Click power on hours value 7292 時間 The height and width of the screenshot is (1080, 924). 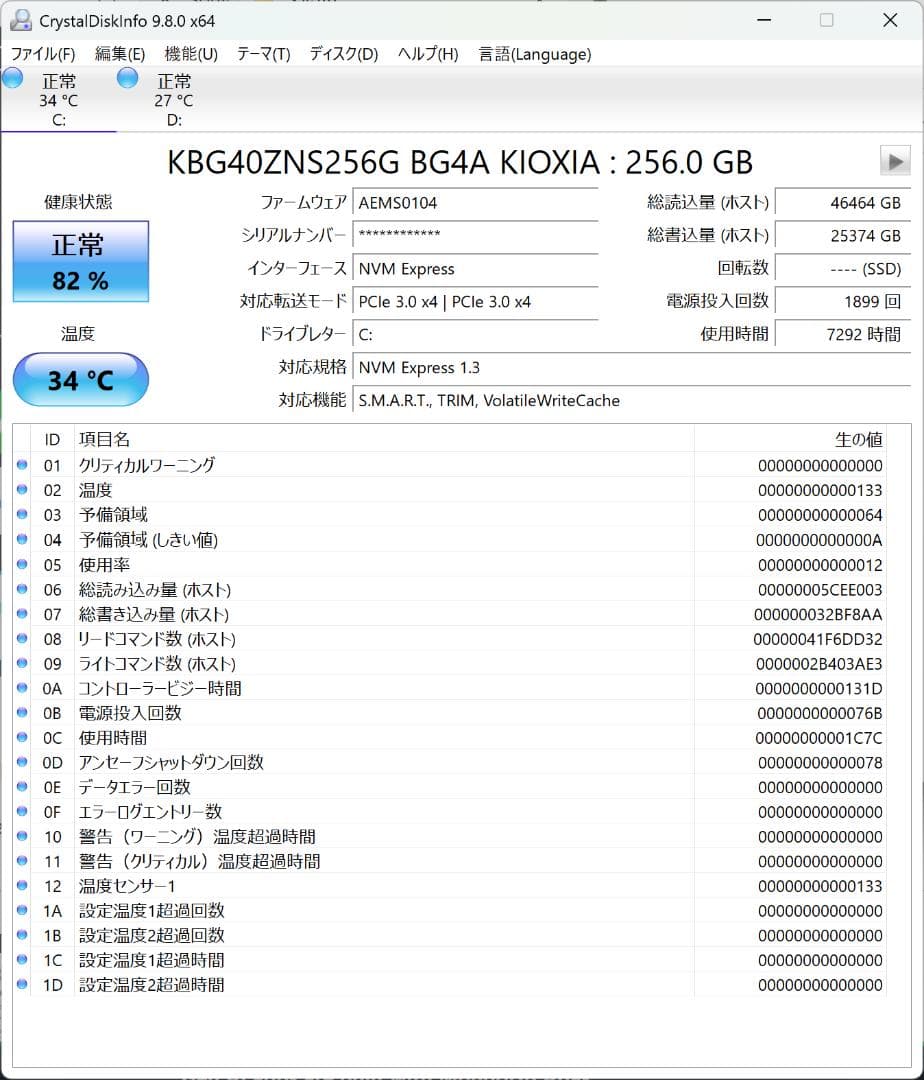pyautogui.click(x=843, y=335)
